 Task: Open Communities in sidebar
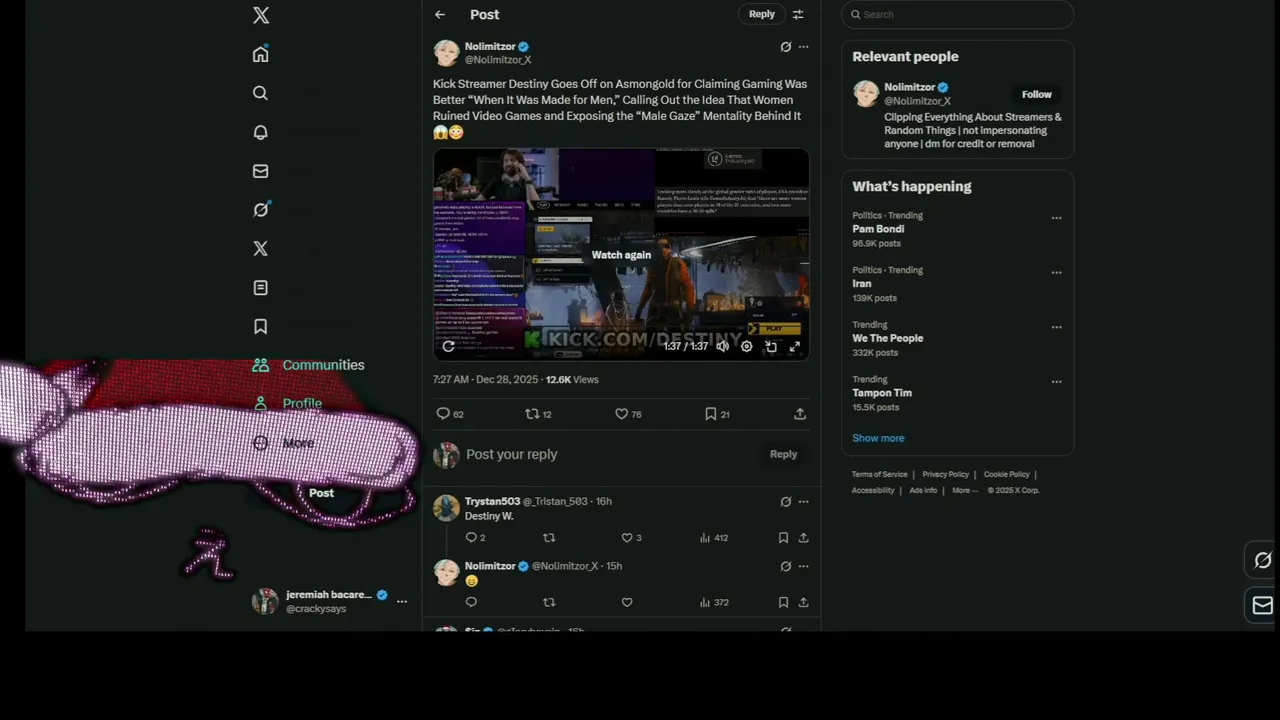(x=308, y=365)
